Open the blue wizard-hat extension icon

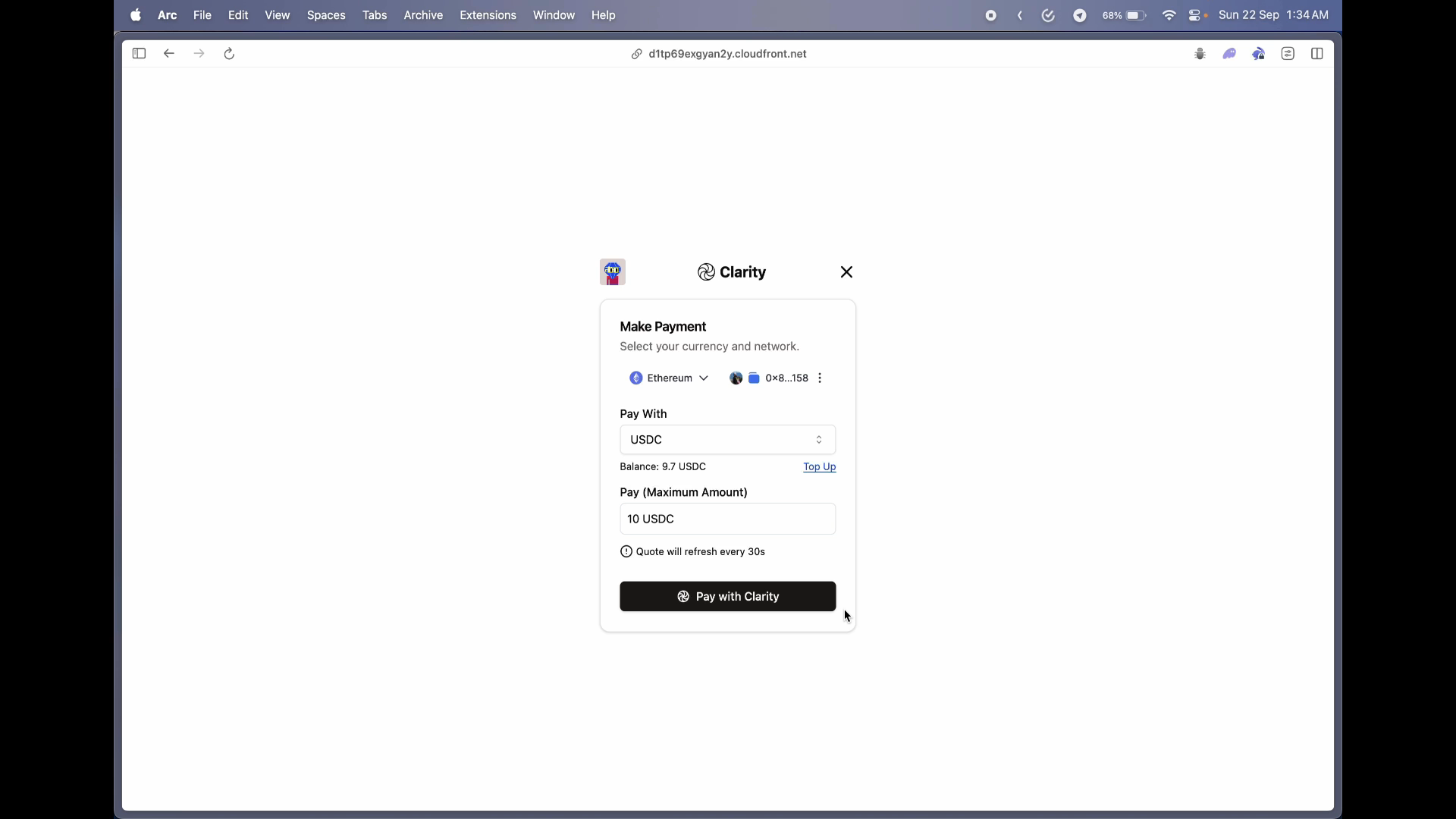[x=1259, y=54]
